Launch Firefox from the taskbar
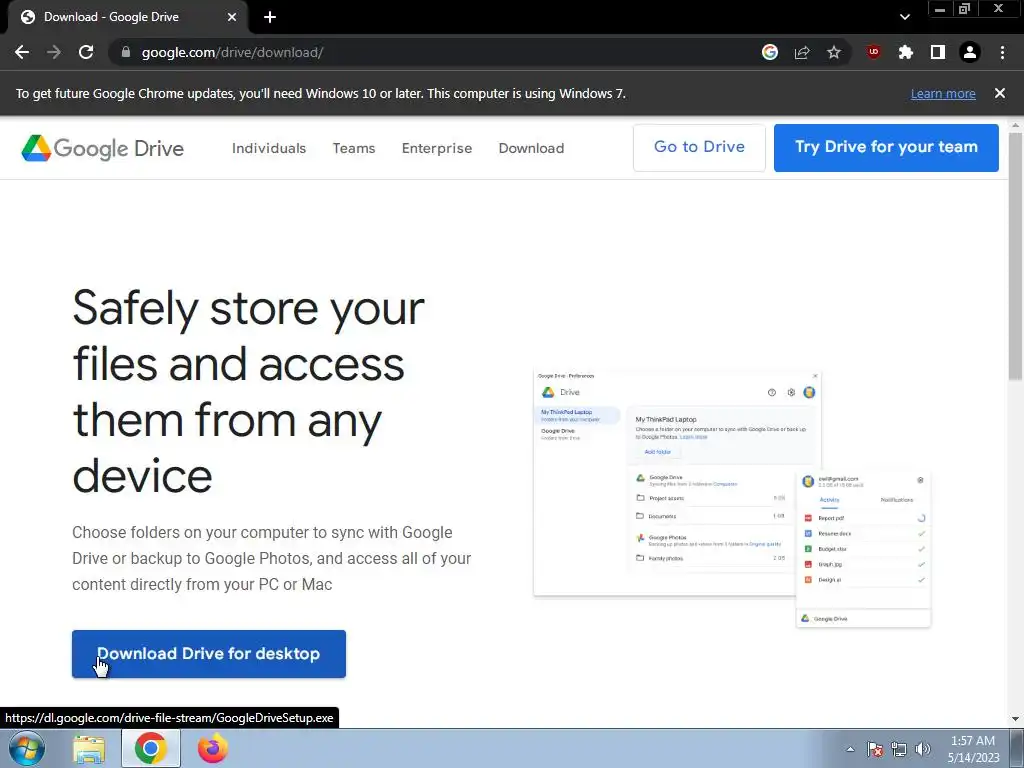 [213, 748]
